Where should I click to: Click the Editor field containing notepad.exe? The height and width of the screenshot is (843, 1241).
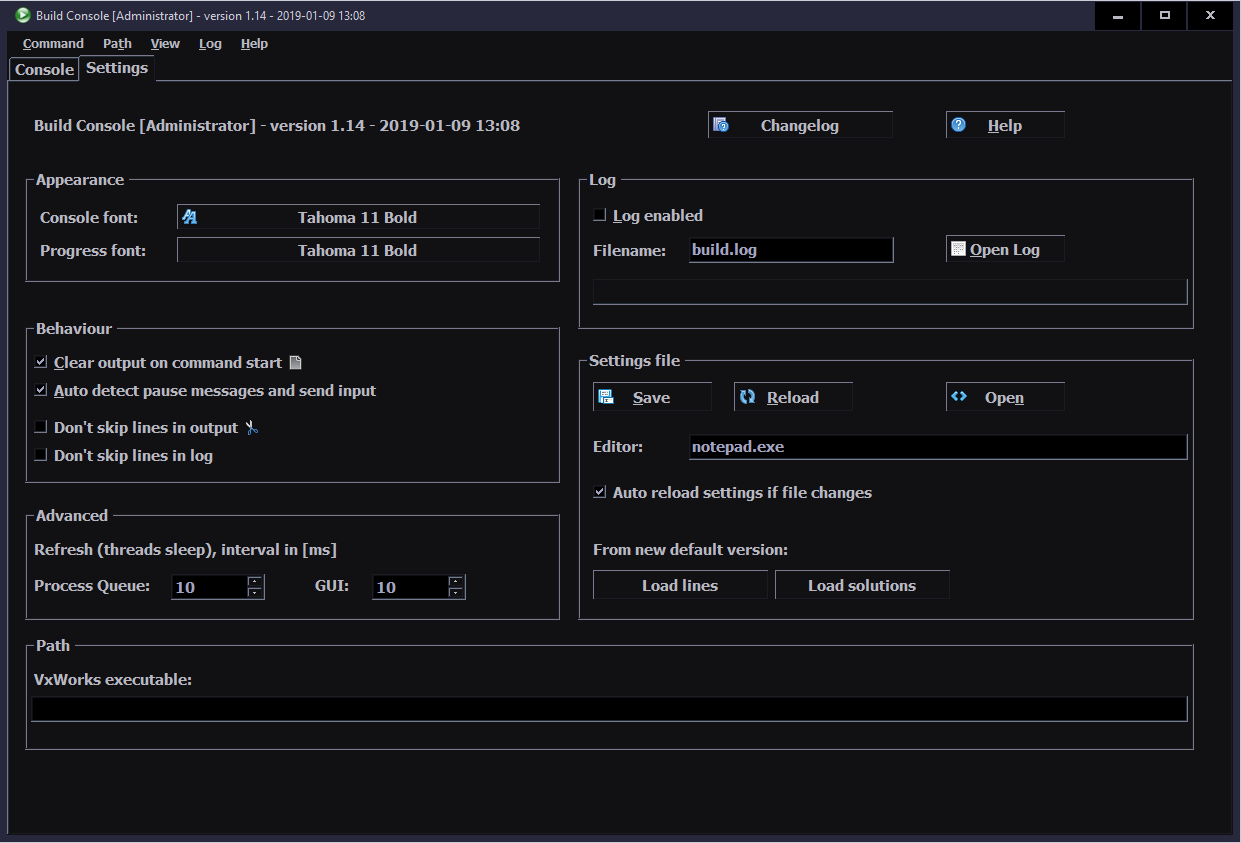click(x=938, y=447)
